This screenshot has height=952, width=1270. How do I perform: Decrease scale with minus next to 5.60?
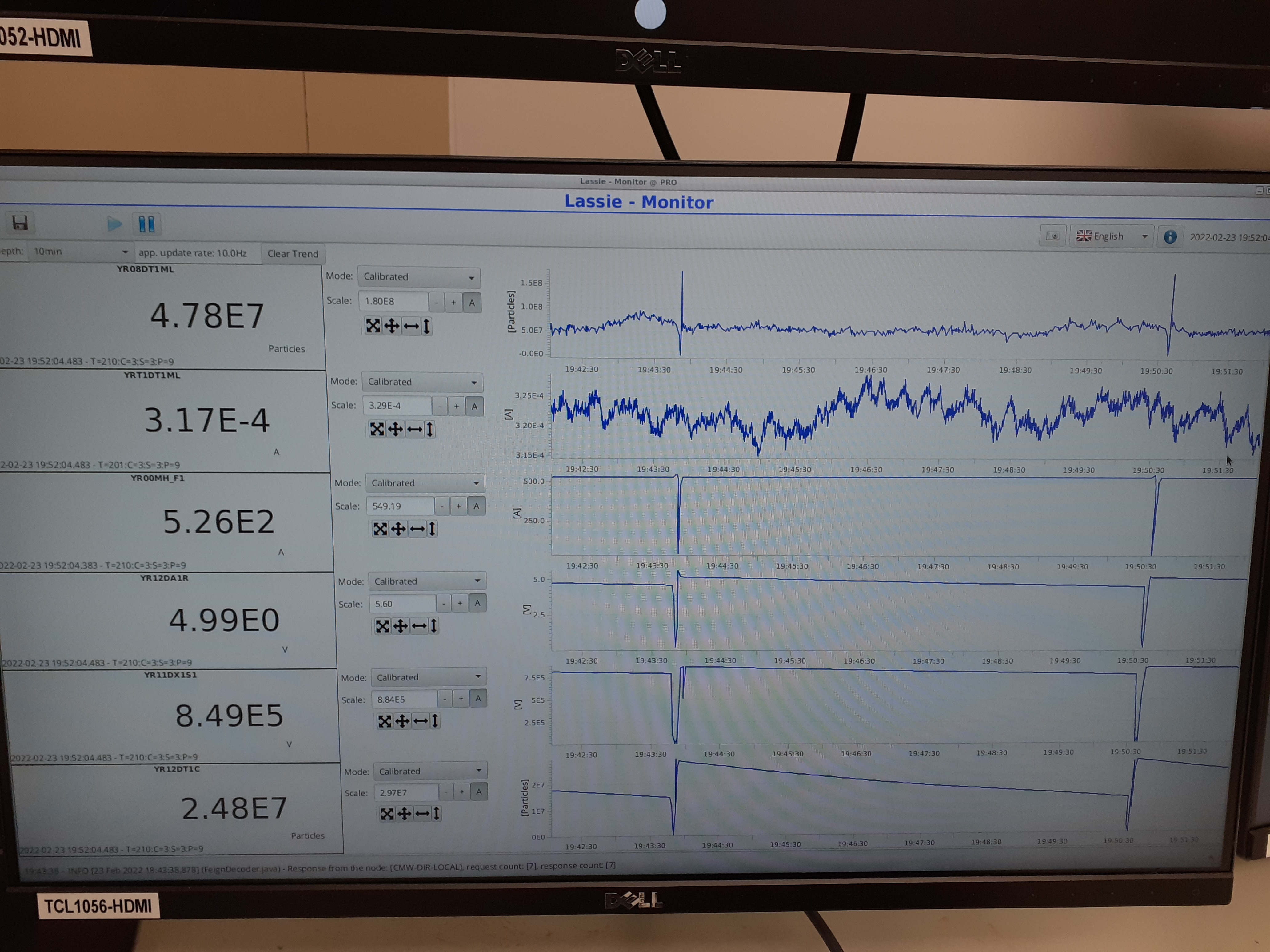[x=443, y=604]
